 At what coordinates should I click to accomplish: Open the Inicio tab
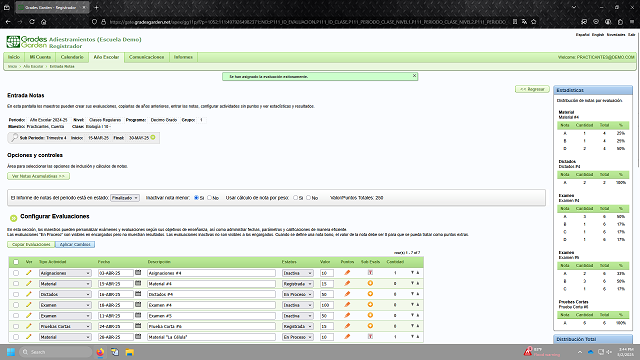(x=14, y=57)
